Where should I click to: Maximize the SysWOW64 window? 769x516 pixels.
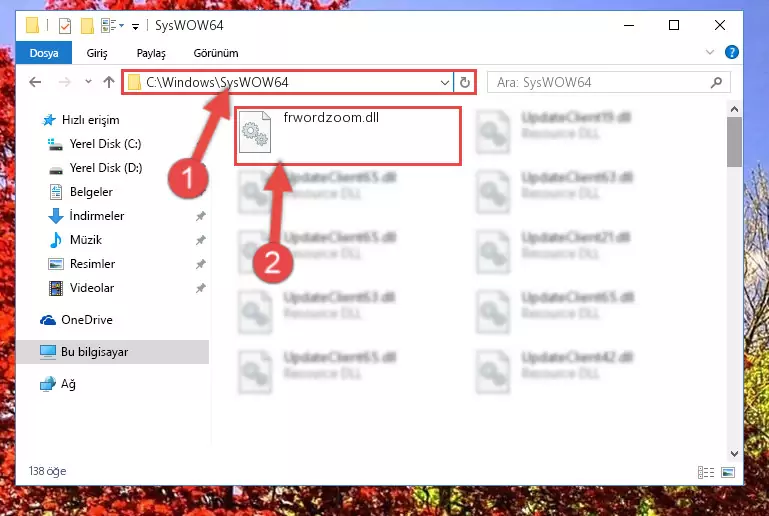pos(674,25)
